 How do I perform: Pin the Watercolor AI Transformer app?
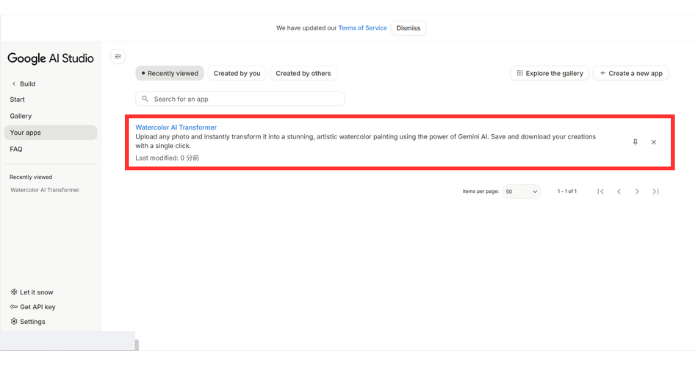click(635, 142)
